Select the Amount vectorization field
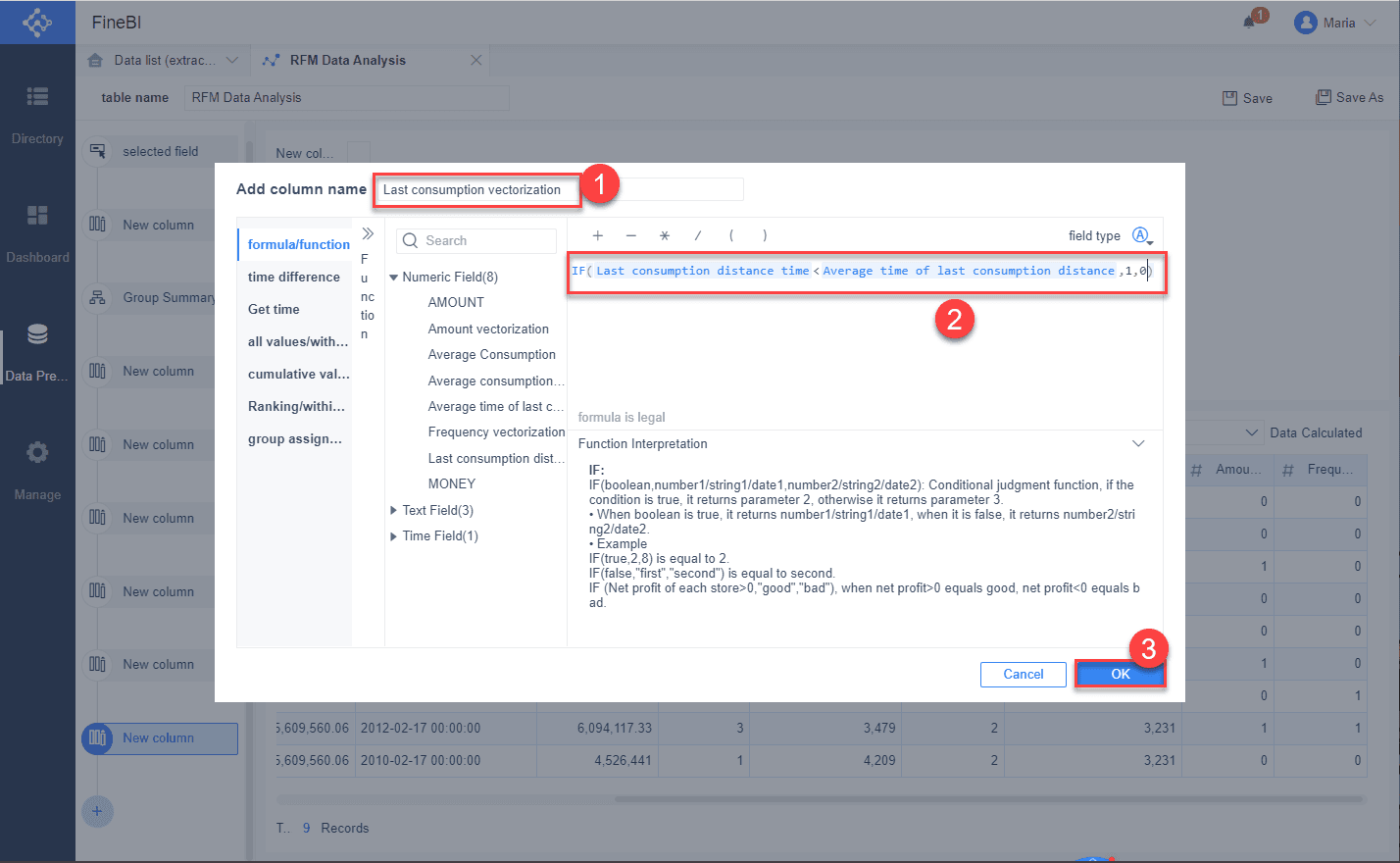Image resolution: width=1400 pixels, height=863 pixels. click(x=488, y=329)
